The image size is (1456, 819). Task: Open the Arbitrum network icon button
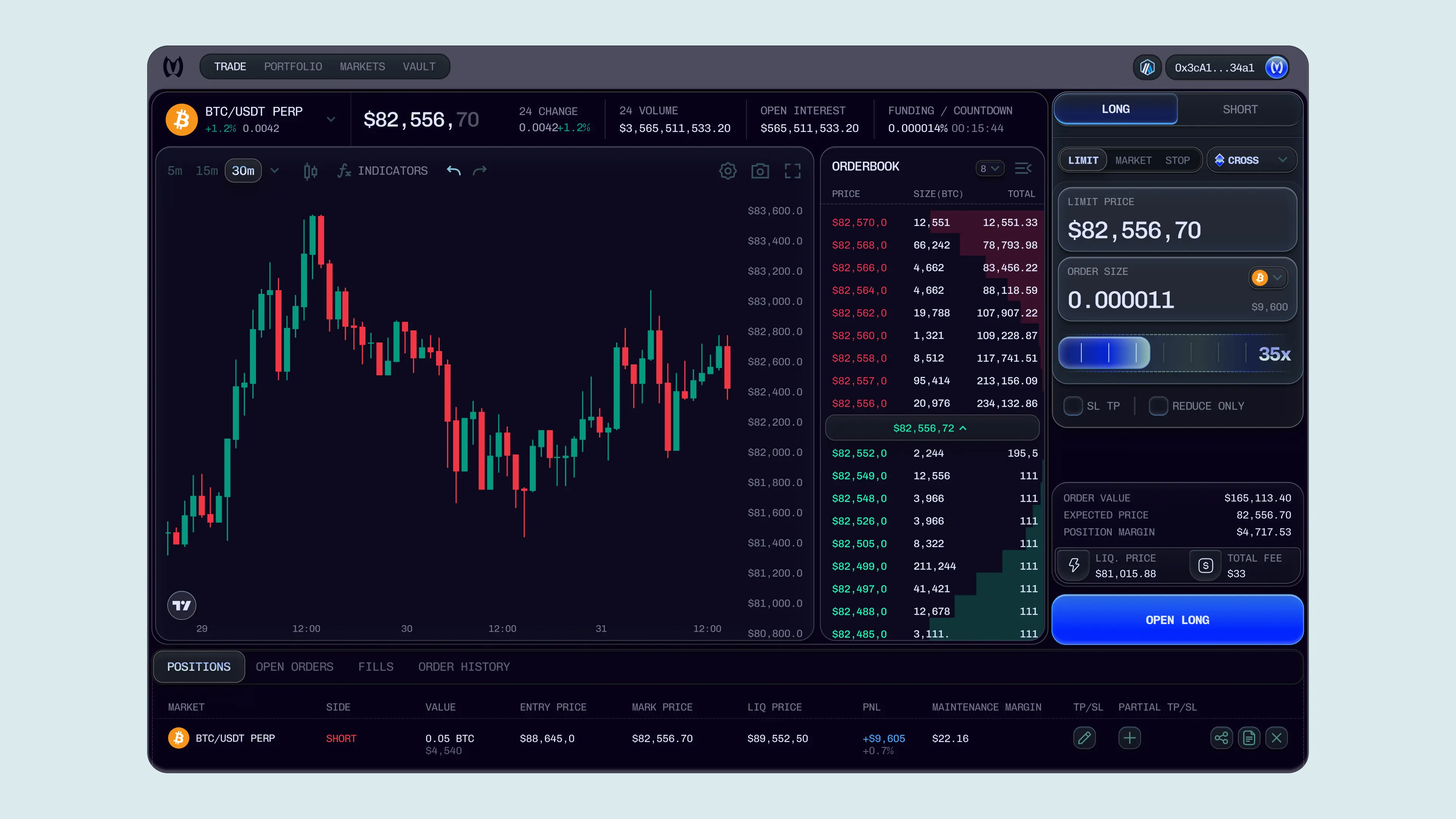click(x=1147, y=68)
